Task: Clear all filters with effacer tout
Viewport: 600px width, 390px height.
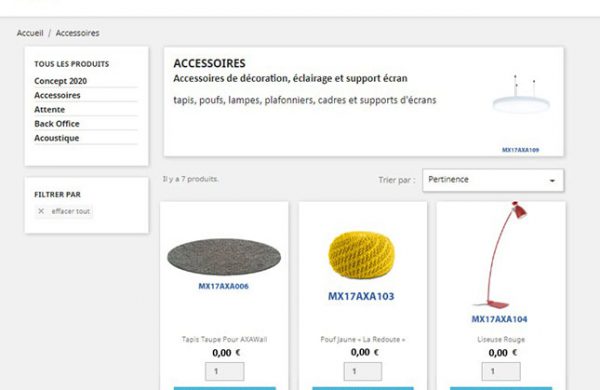Action: coord(64,211)
